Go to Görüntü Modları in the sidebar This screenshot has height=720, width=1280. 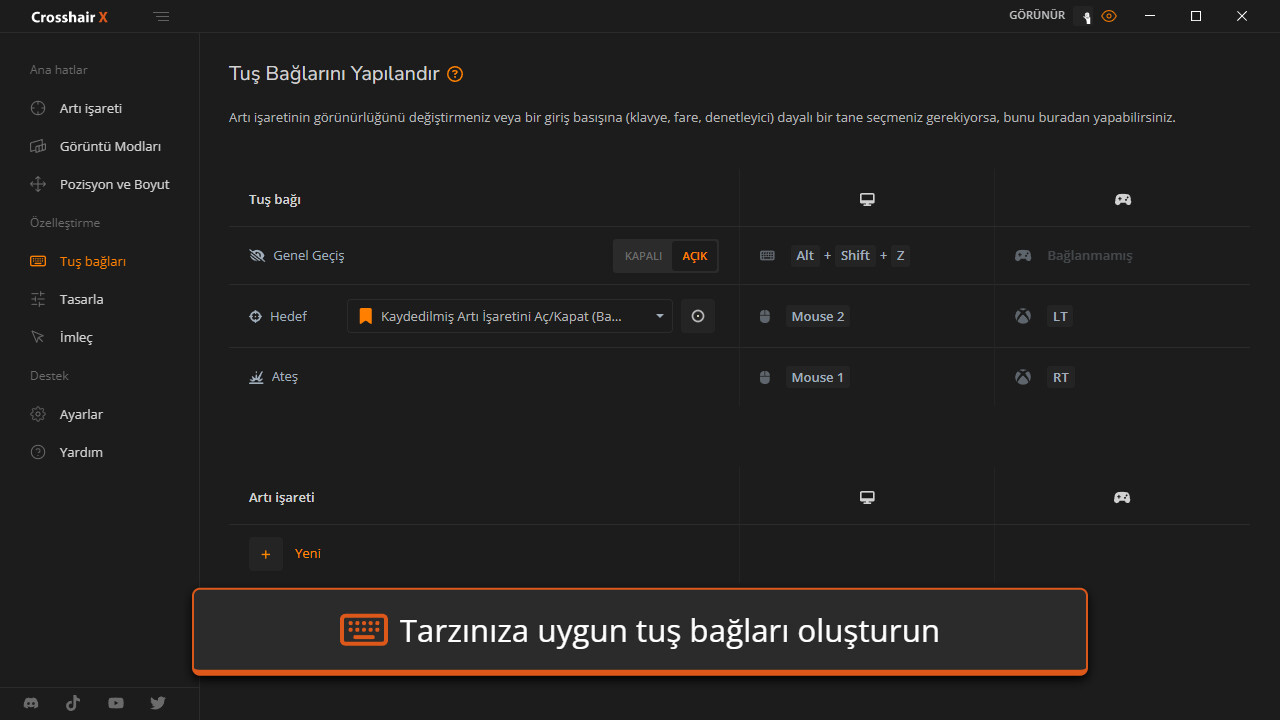pyautogui.click(x=110, y=146)
